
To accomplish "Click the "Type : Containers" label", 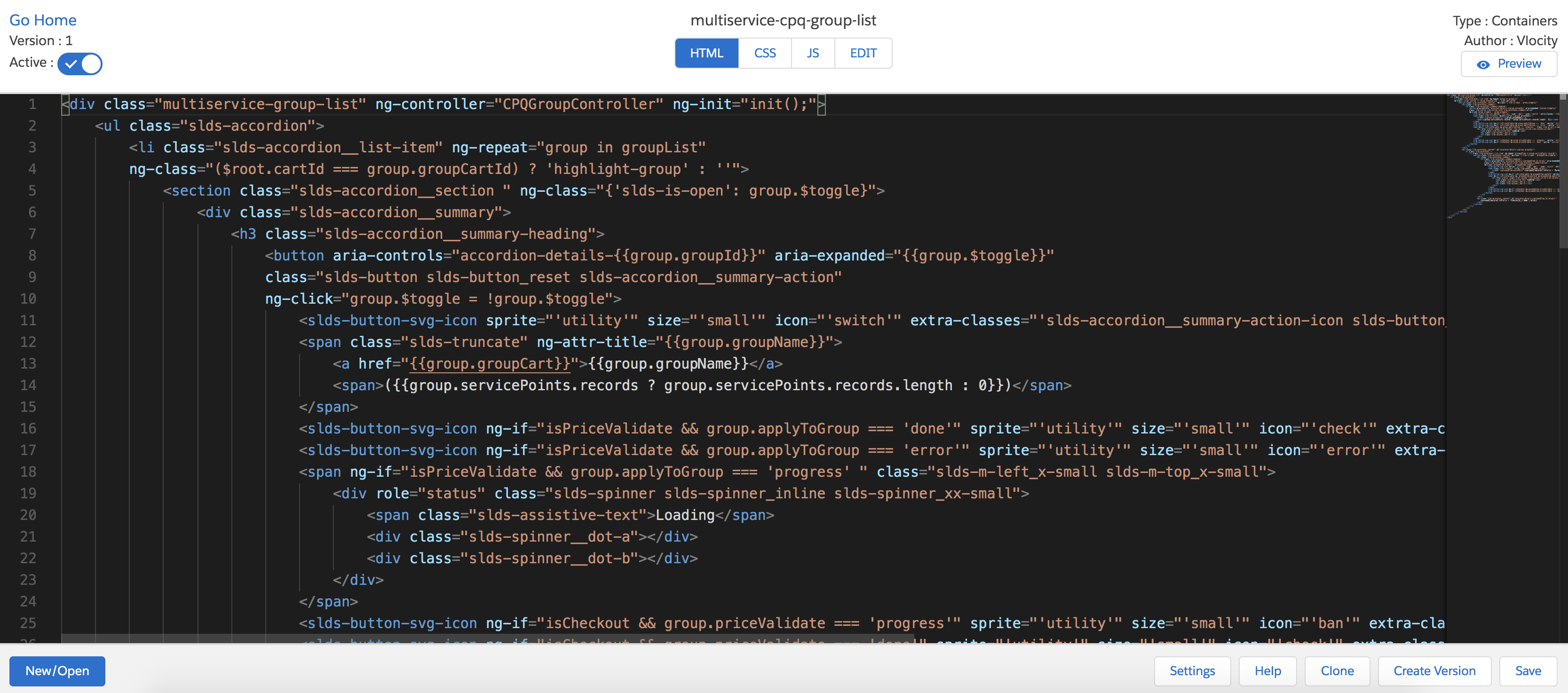I will [1505, 21].
